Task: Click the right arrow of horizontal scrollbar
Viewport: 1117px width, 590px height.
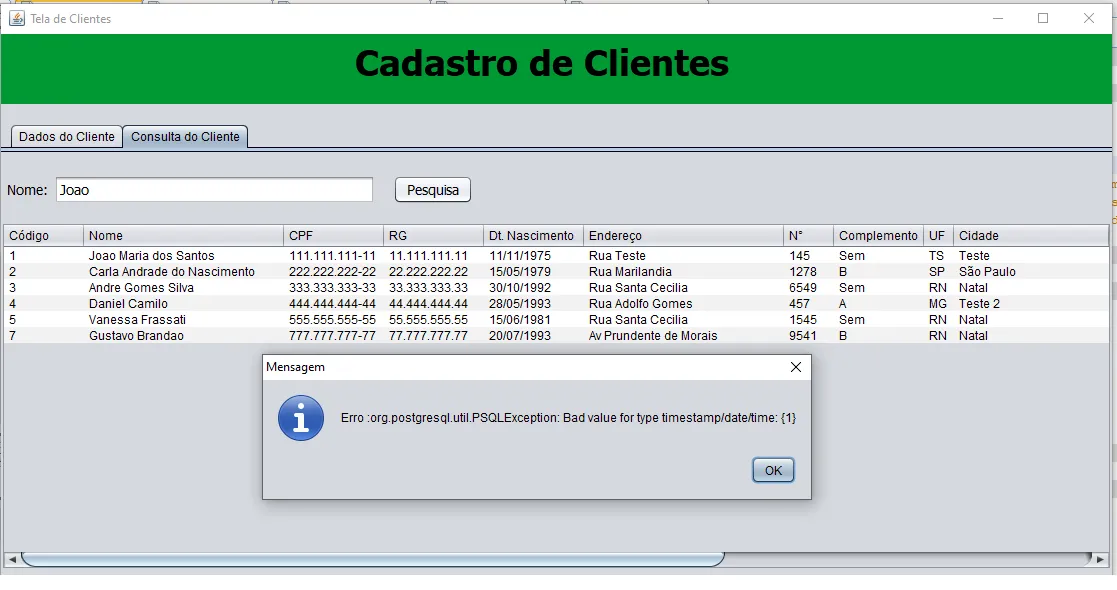Action: 1101,559
